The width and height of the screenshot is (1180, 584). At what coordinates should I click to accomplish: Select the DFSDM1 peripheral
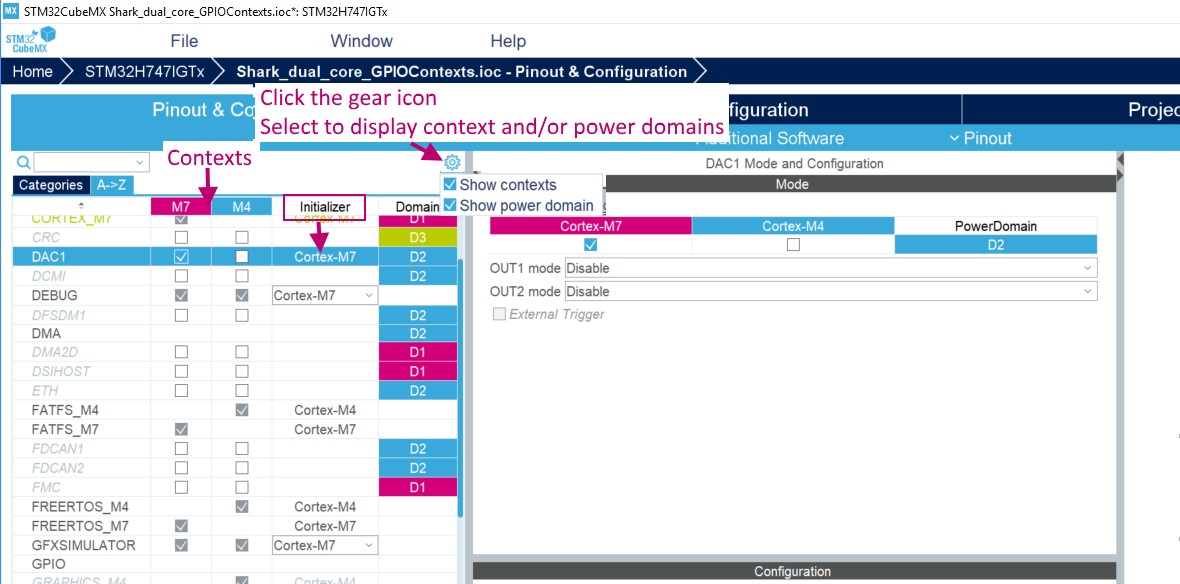[x=57, y=315]
